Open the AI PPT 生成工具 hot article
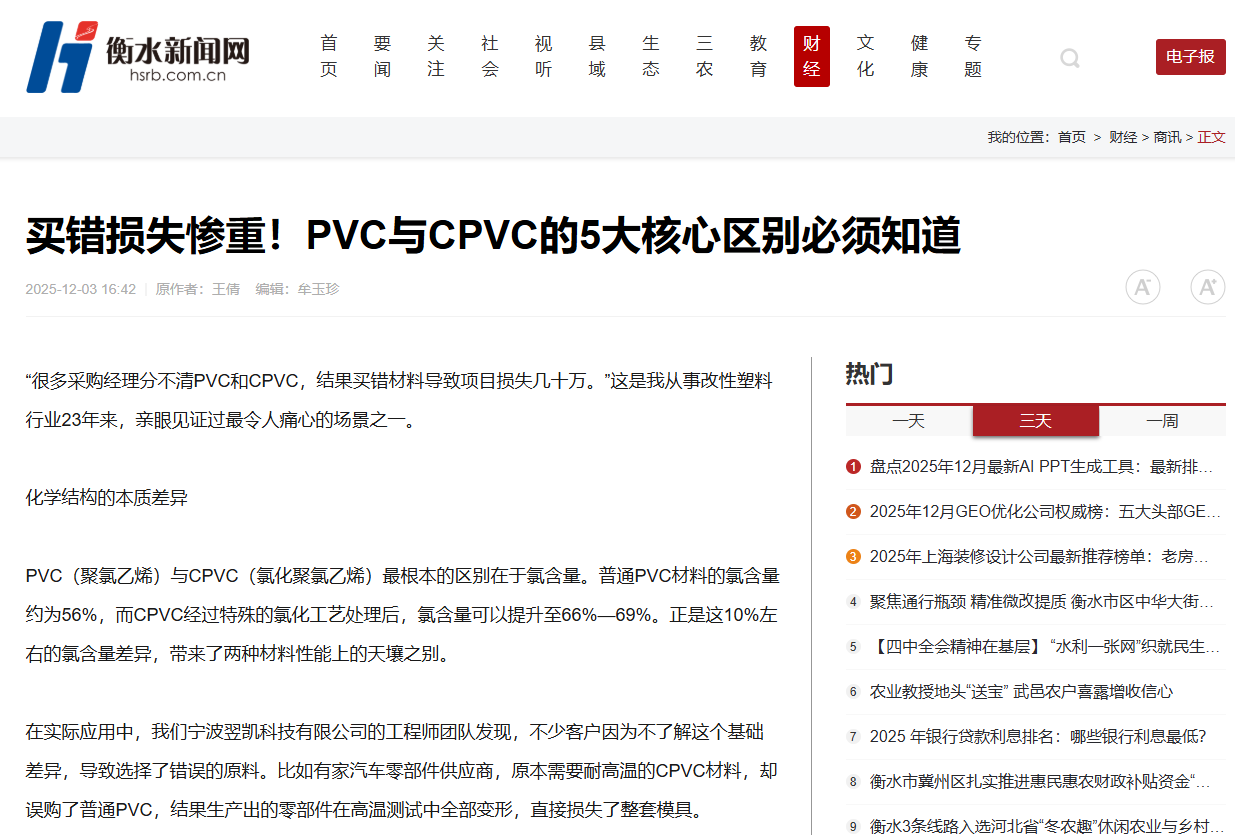The height and width of the screenshot is (835, 1235). coord(1040,466)
